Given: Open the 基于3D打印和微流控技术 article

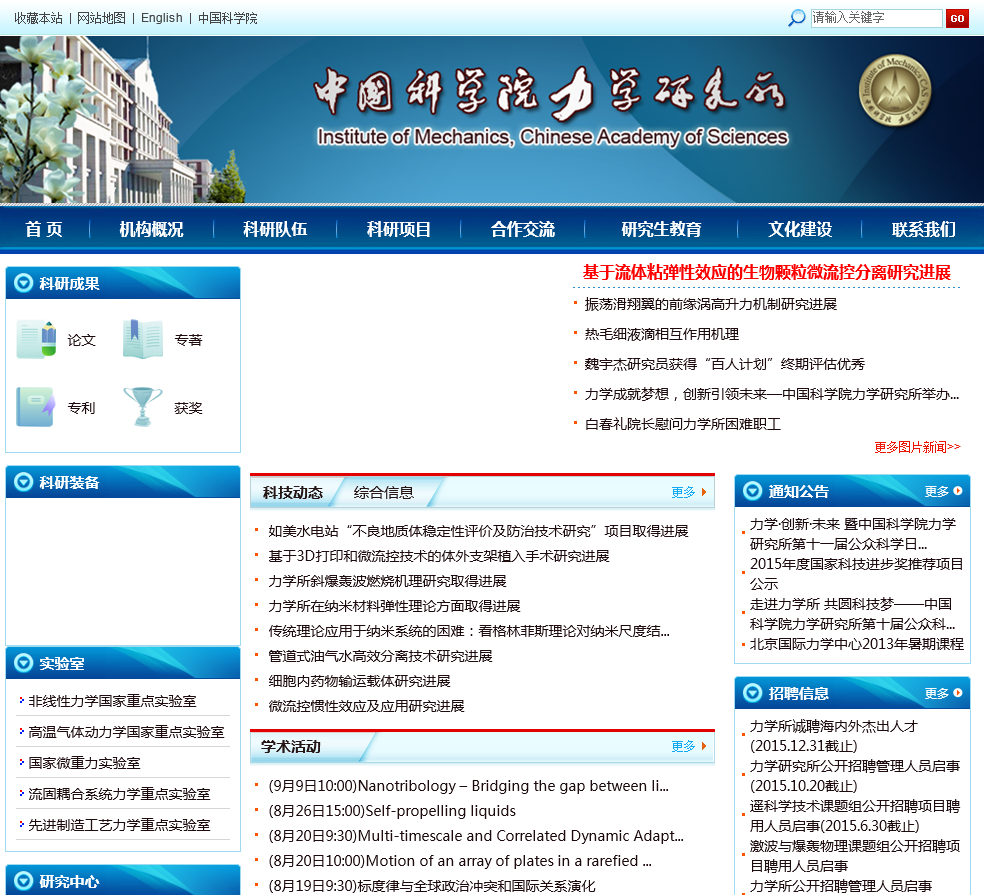Looking at the screenshot, I should (439, 556).
